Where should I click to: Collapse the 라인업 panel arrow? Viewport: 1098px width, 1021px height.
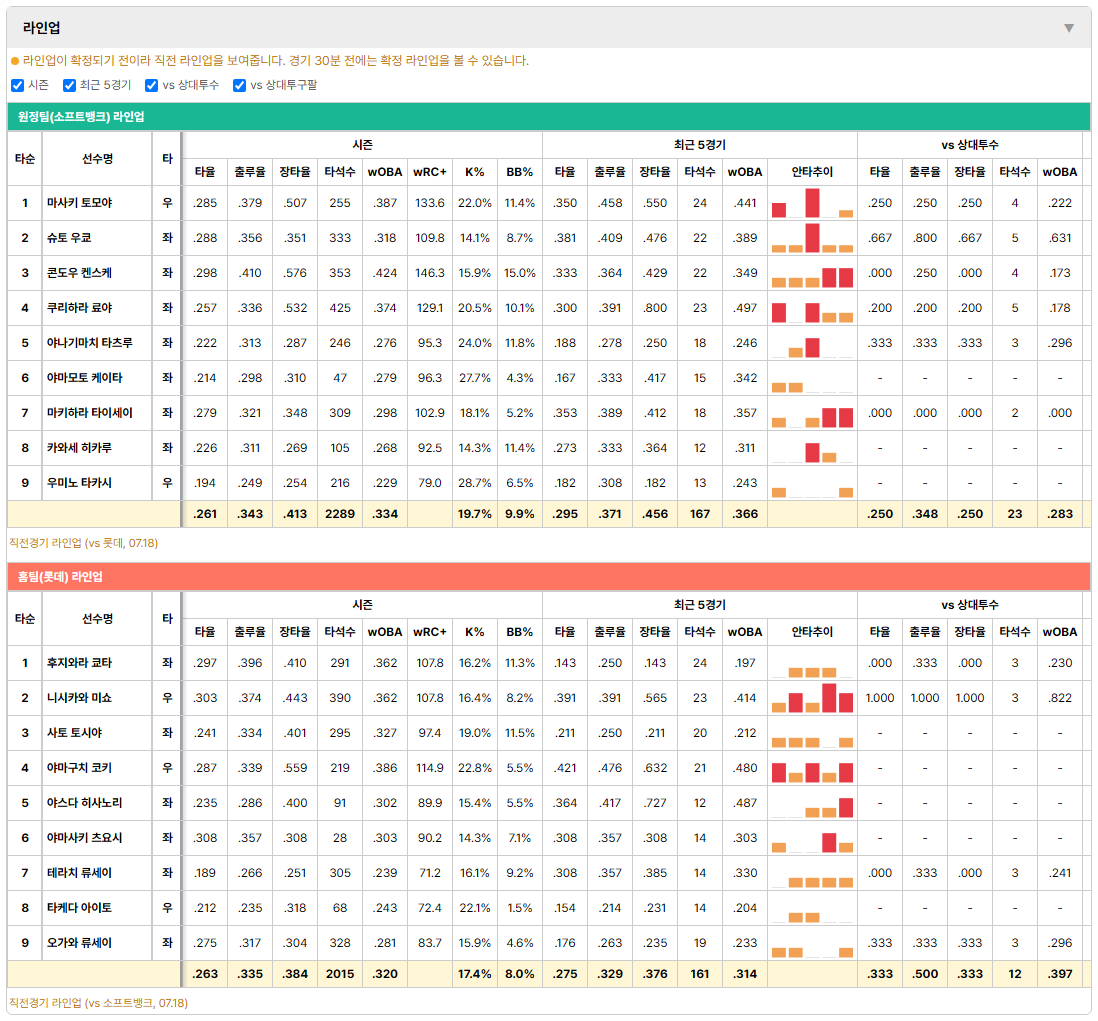tap(1069, 28)
